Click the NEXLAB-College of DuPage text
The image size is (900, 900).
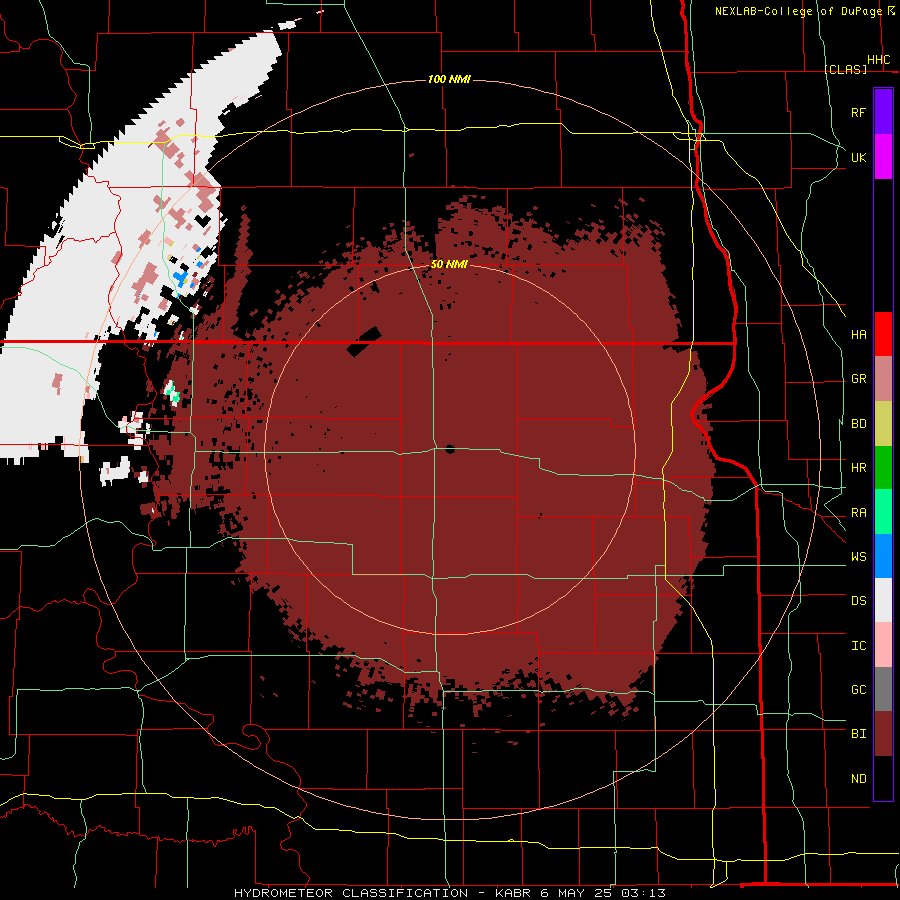pos(798,11)
